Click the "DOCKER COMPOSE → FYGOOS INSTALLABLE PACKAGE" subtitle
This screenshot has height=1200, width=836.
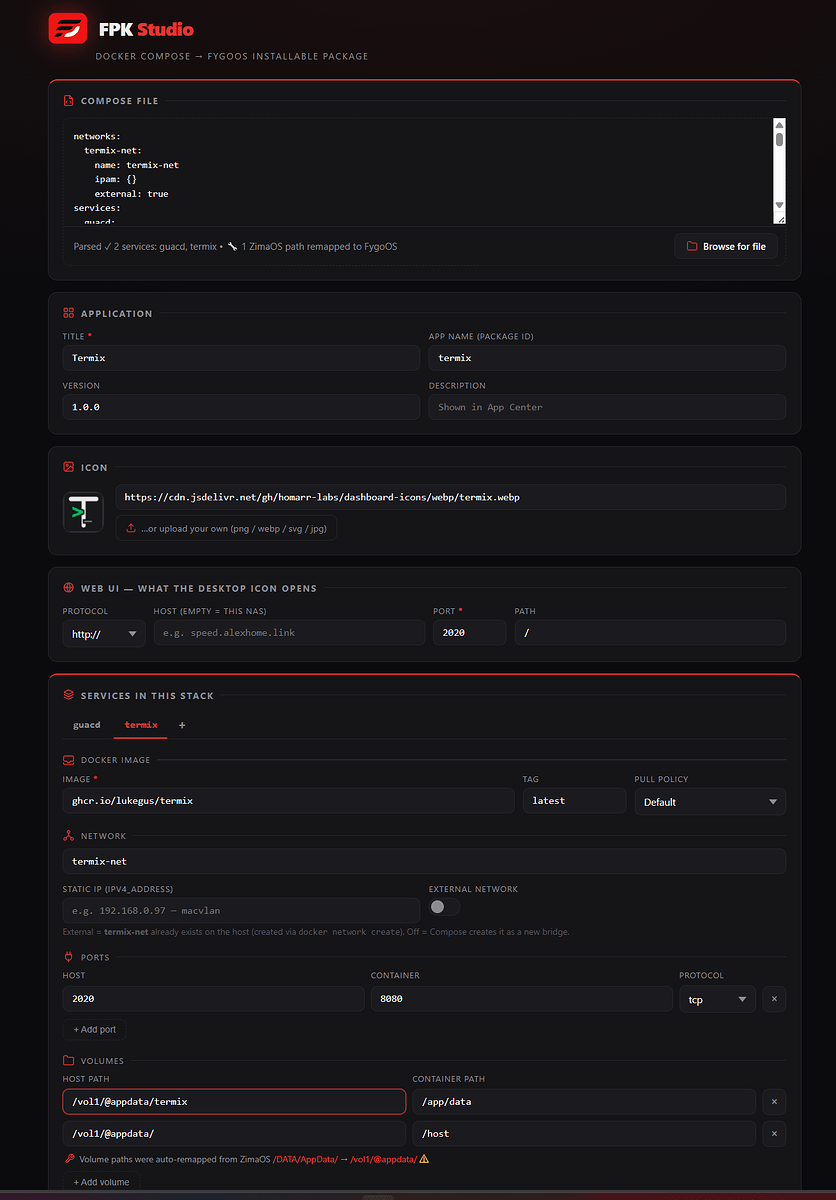[x=232, y=56]
